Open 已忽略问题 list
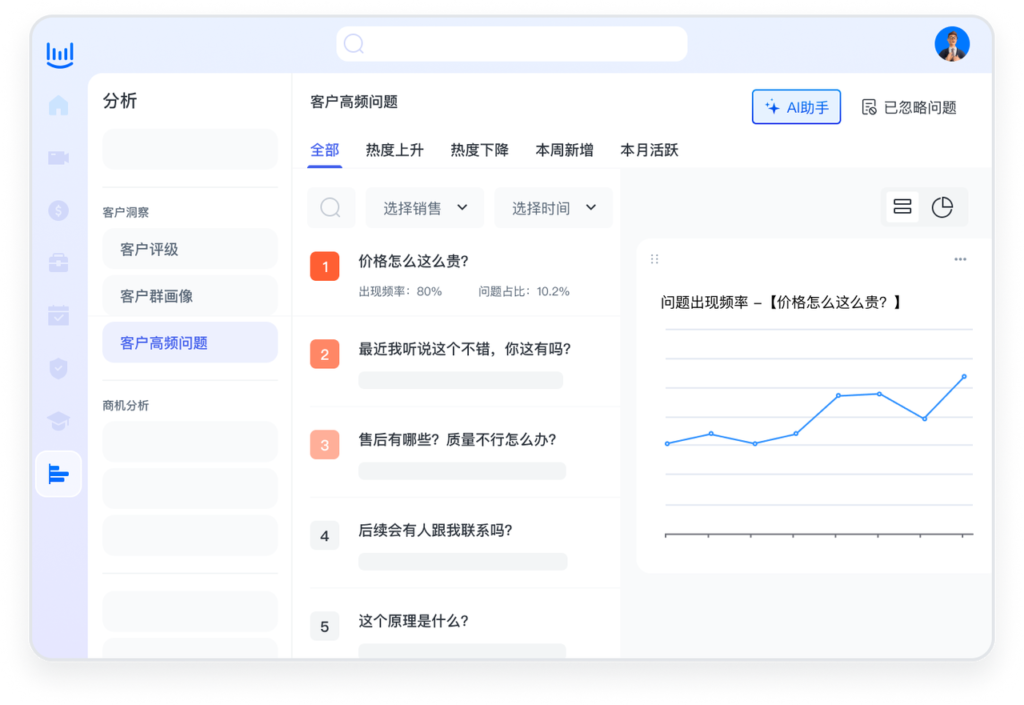This screenshot has height=705, width=1024. point(908,107)
